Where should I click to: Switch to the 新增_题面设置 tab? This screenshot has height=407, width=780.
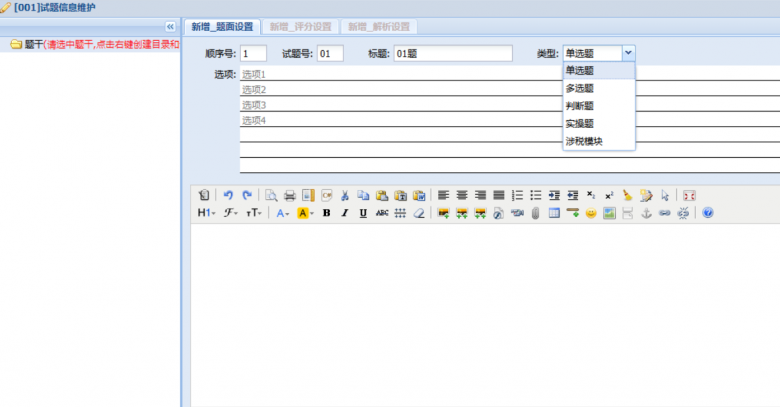(224, 26)
